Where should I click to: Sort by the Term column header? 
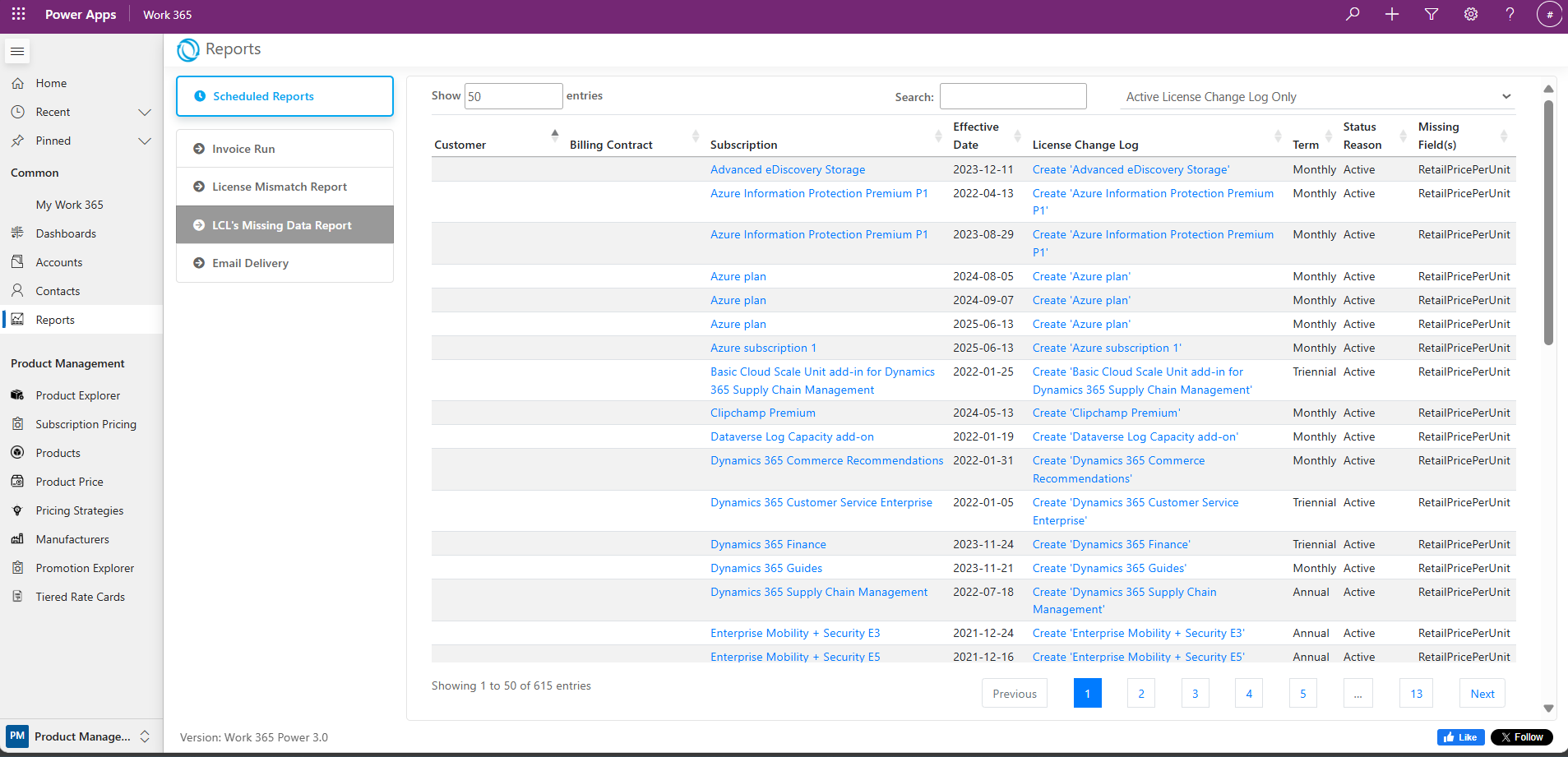click(x=1312, y=136)
